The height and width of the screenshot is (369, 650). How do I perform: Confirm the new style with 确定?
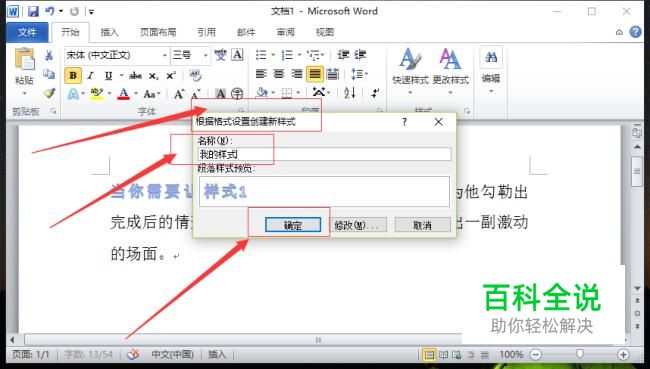[293, 225]
